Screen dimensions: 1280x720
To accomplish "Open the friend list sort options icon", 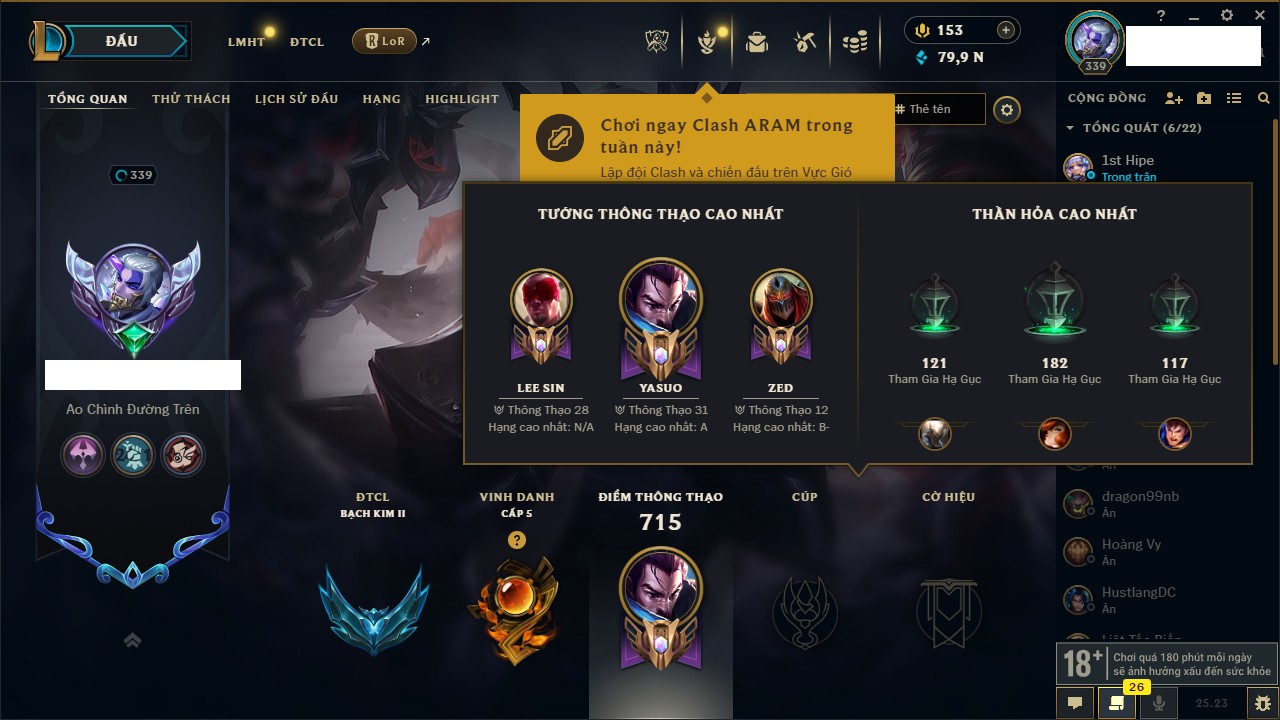I will (x=1234, y=98).
